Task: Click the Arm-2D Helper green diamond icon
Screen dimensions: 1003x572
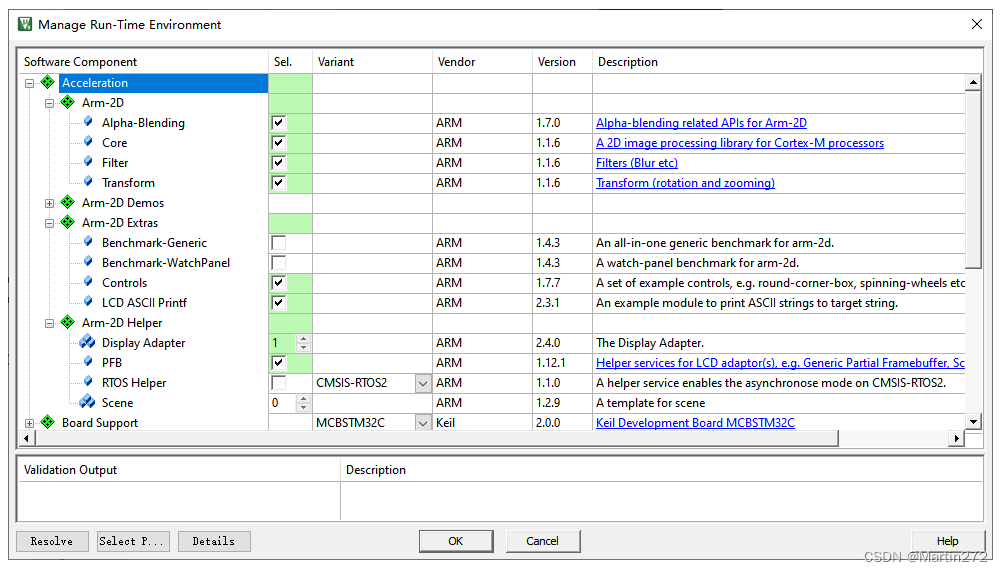Action: [x=67, y=322]
